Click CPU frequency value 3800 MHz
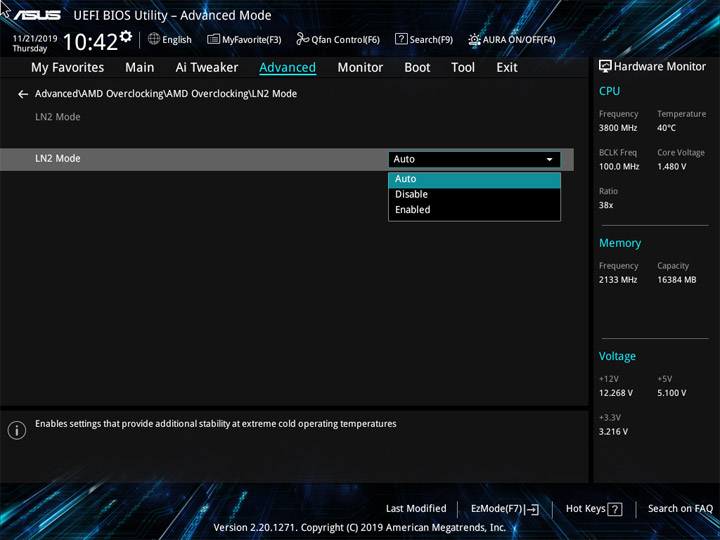Image resolution: width=720 pixels, height=540 pixels. 618,128
